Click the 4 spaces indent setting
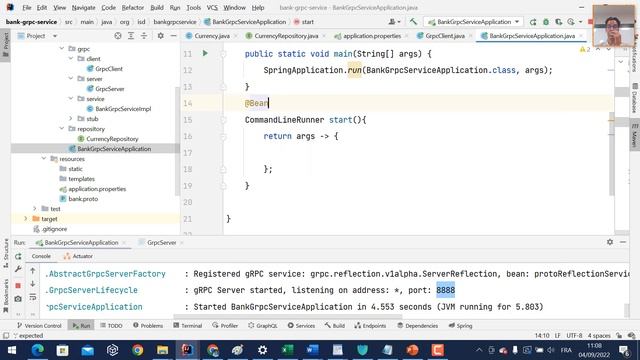 click(x=599, y=336)
